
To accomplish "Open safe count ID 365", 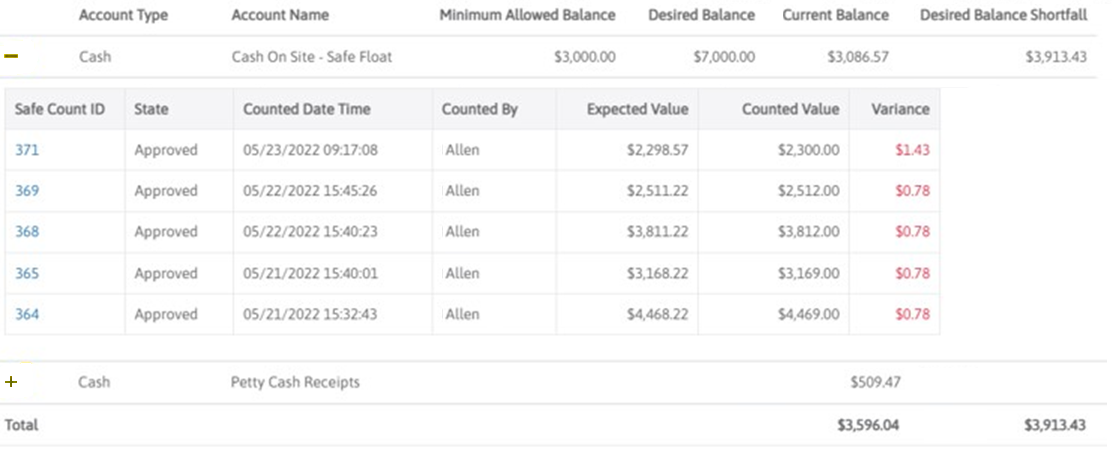I will [27, 273].
